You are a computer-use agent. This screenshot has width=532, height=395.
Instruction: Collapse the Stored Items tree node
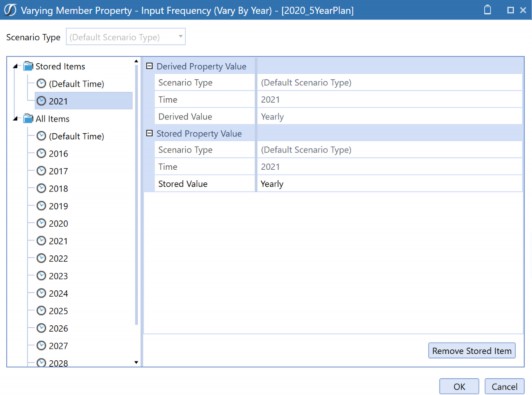[15, 67]
